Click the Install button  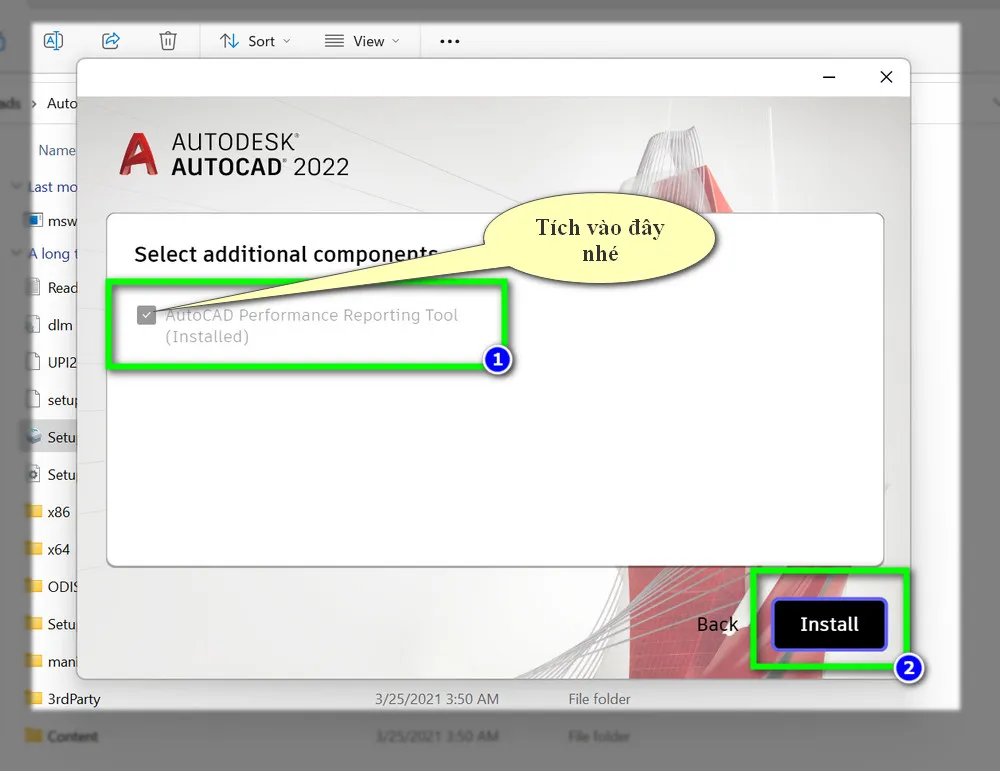coord(829,624)
